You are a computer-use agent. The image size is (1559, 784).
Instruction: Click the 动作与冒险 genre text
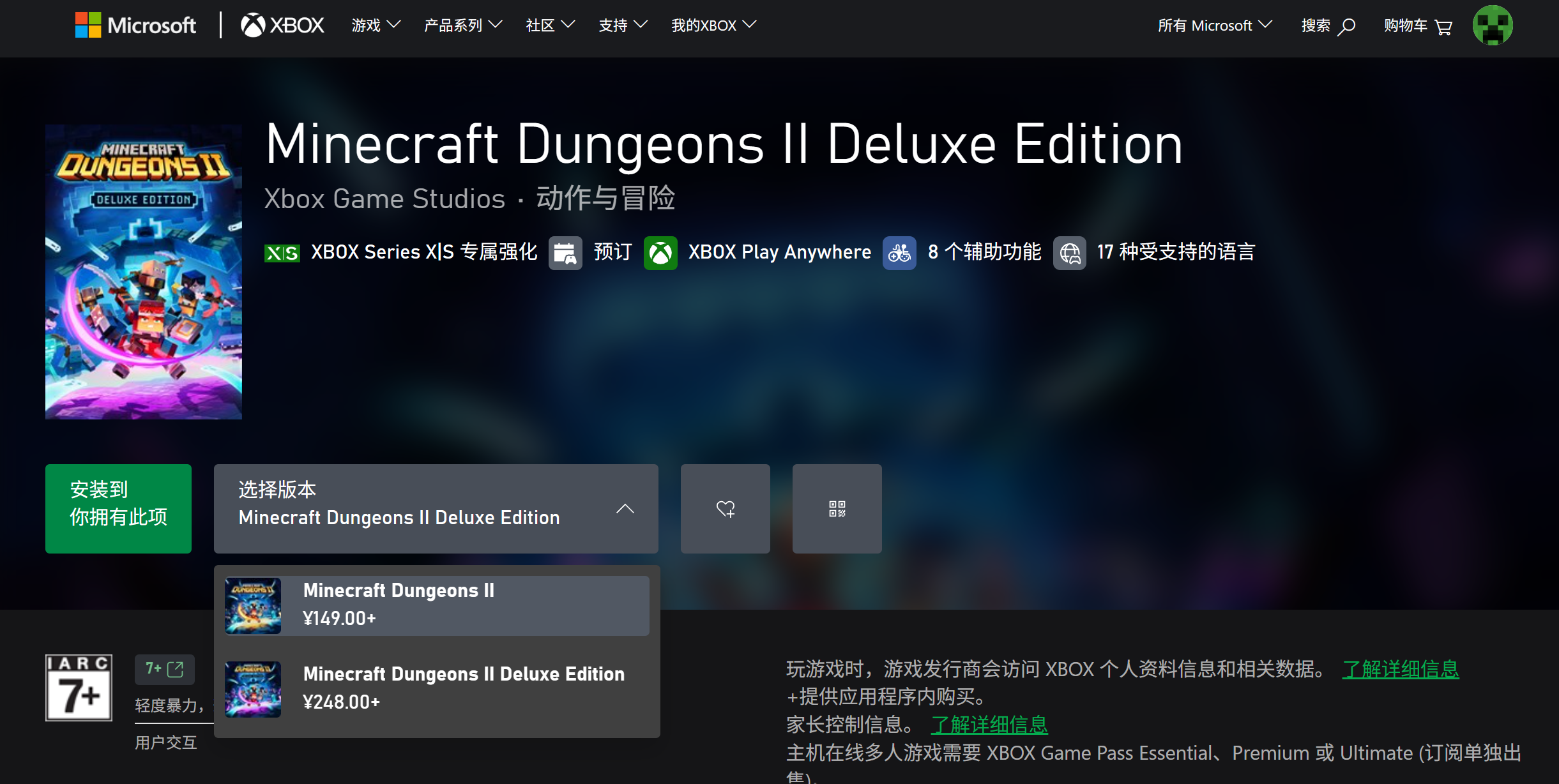point(605,199)
